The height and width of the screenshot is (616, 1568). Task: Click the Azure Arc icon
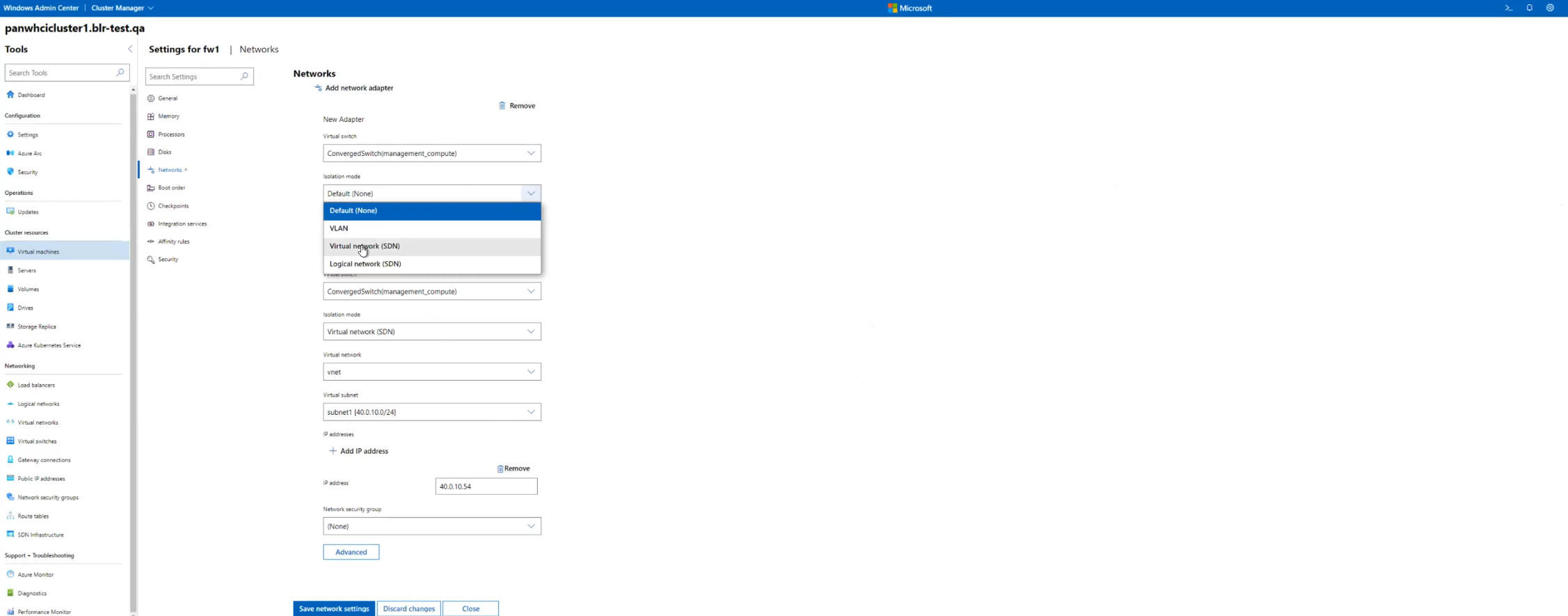click(x=10, y=153)
